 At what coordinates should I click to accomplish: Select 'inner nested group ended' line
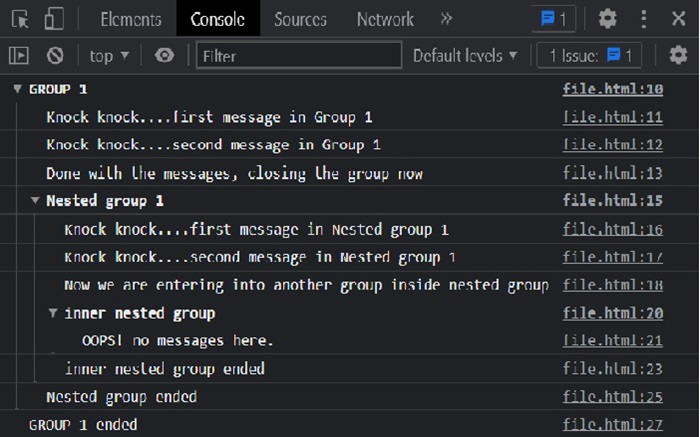[165, 369]
